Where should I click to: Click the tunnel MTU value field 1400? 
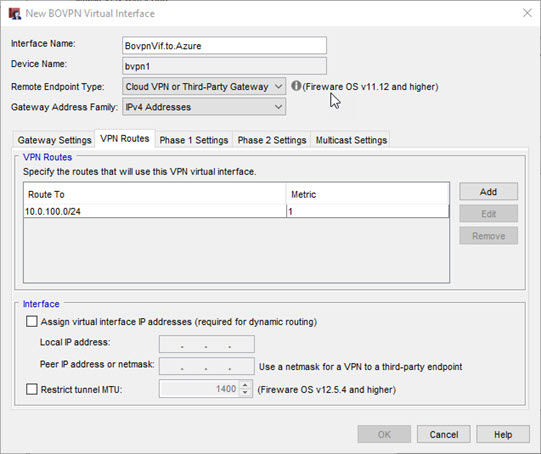click(199, 389)
